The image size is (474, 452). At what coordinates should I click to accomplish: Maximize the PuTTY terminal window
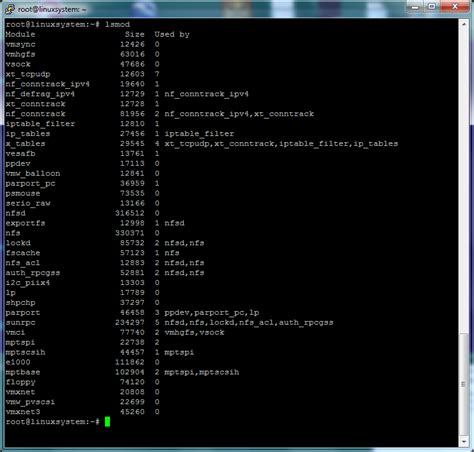[x=432, y=7]
